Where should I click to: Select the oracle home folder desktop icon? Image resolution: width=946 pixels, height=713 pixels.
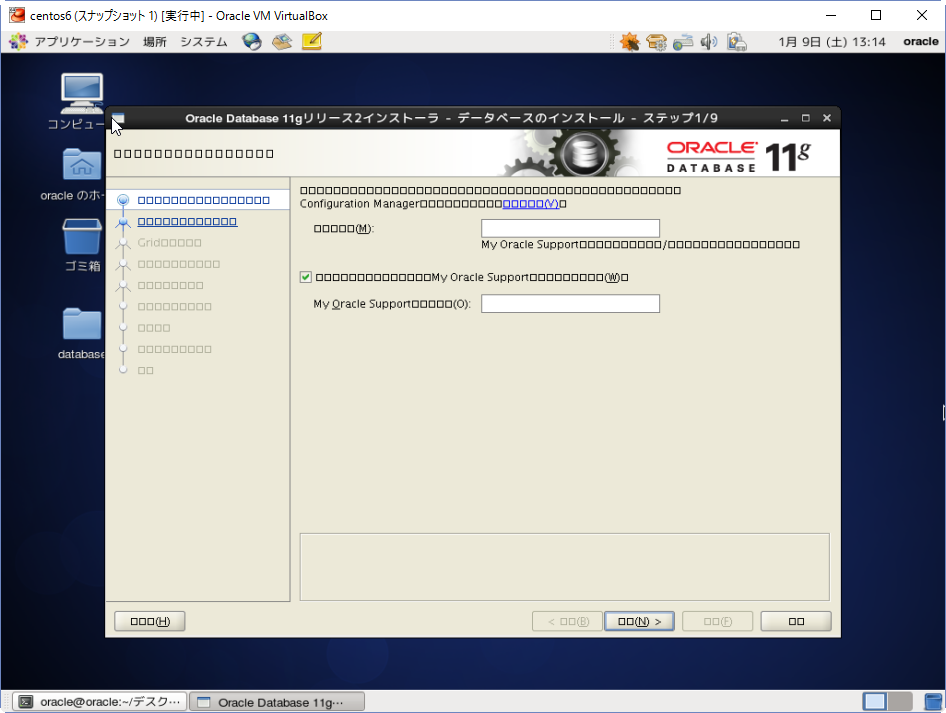[x=81, y=175]
